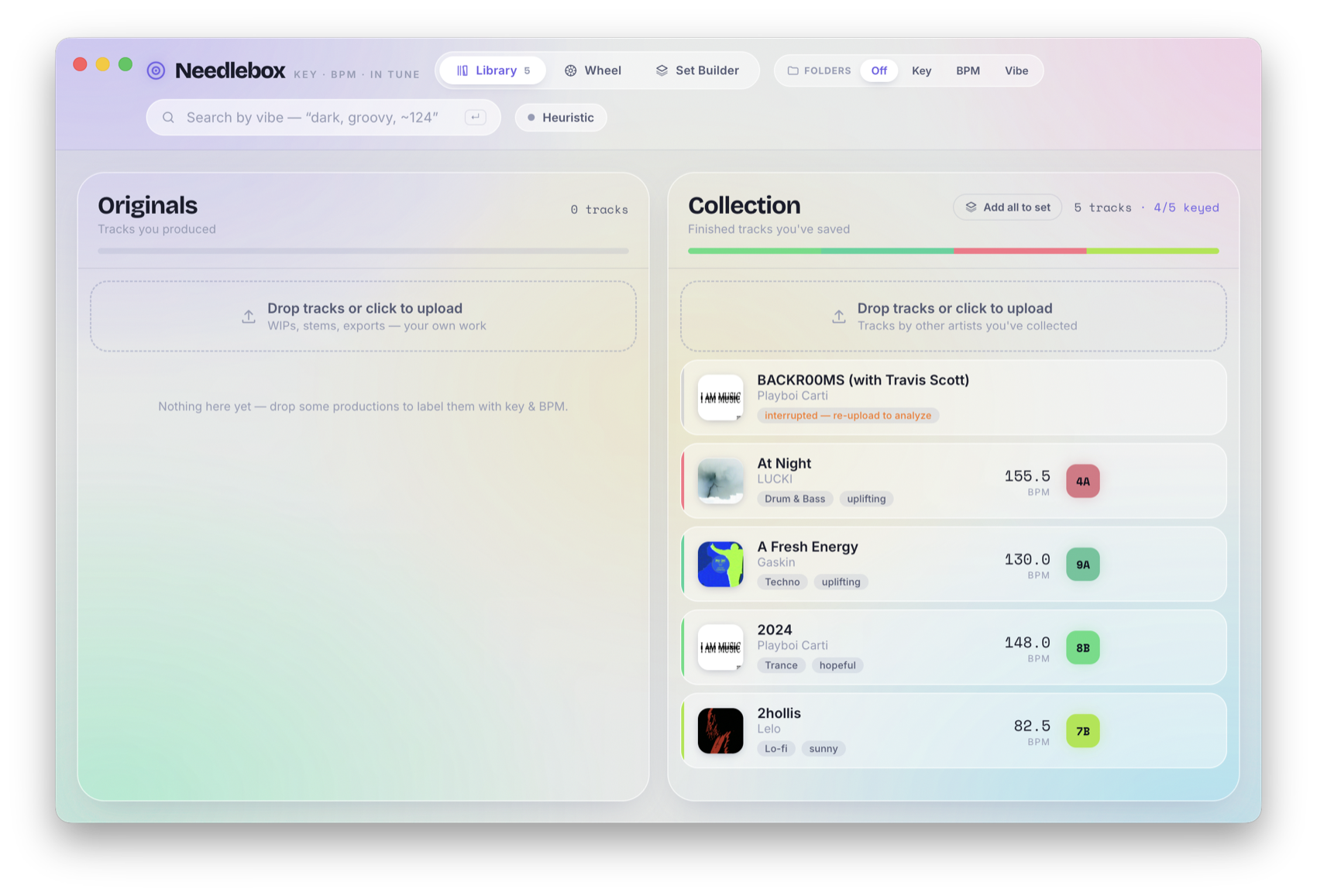The width and height of the screenshot is (1317, 896).
Task: Click the 148.0 BPM value
Action: pos(1027,643)
